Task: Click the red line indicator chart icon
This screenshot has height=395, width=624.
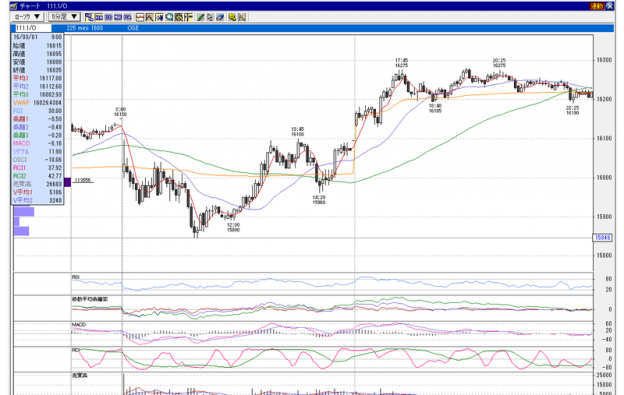Action: tap(140, 17)
